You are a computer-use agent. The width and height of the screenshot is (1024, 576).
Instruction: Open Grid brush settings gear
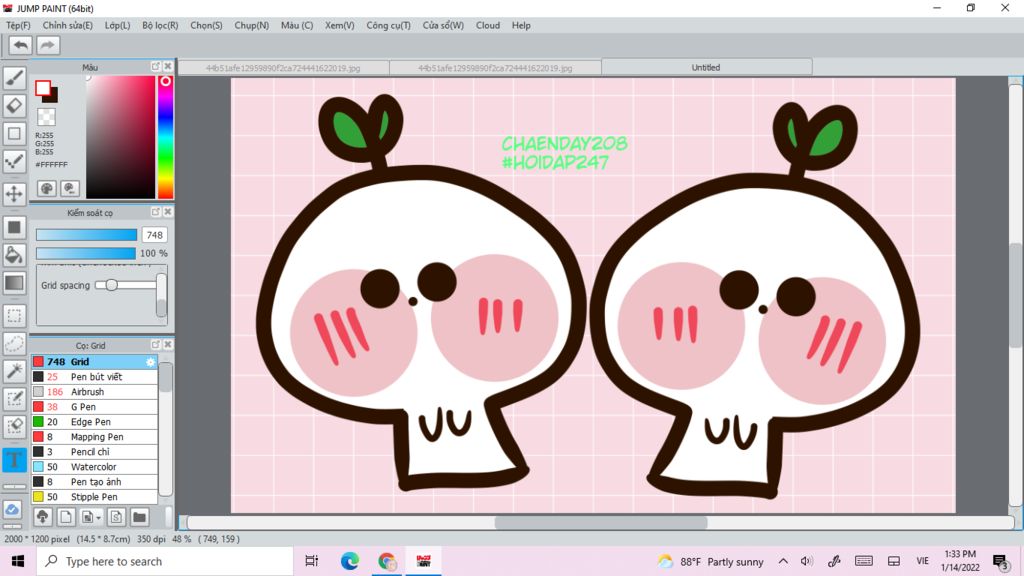(x=151, y=362)
